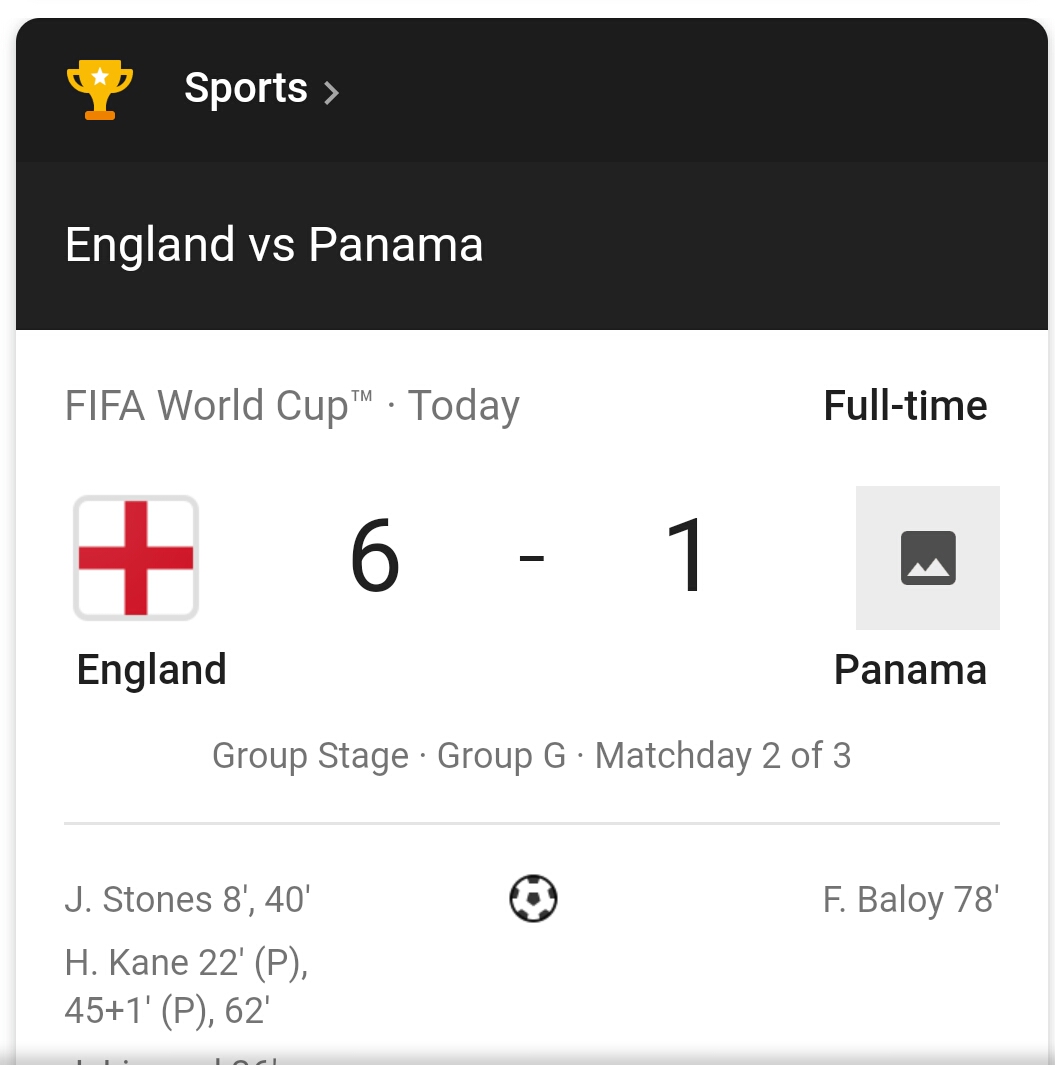Click the FIFA World Cup™ label
Image resolution: width=1055 pixels, height=1067 pixels.
click(x=218, y=406)
